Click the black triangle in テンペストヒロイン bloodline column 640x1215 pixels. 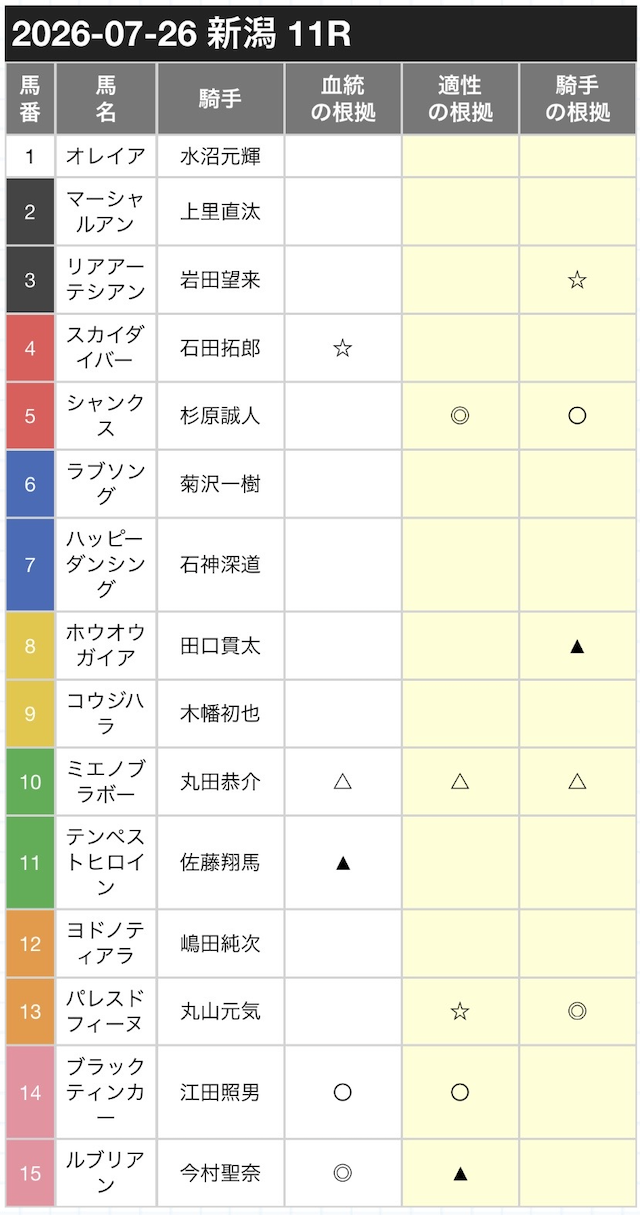pos(342,862)
